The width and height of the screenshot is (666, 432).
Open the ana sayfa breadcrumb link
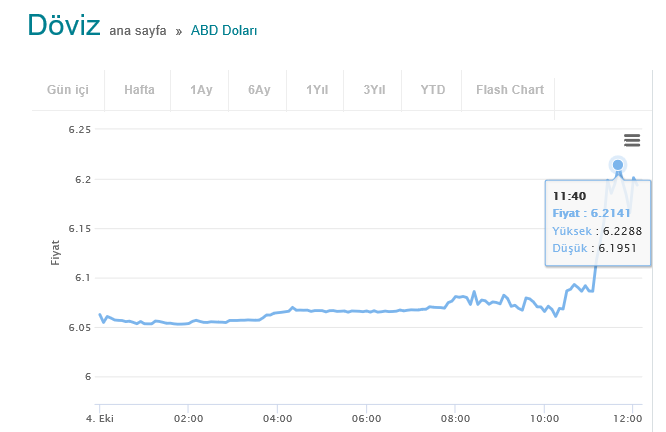click(x=138, y=31)
